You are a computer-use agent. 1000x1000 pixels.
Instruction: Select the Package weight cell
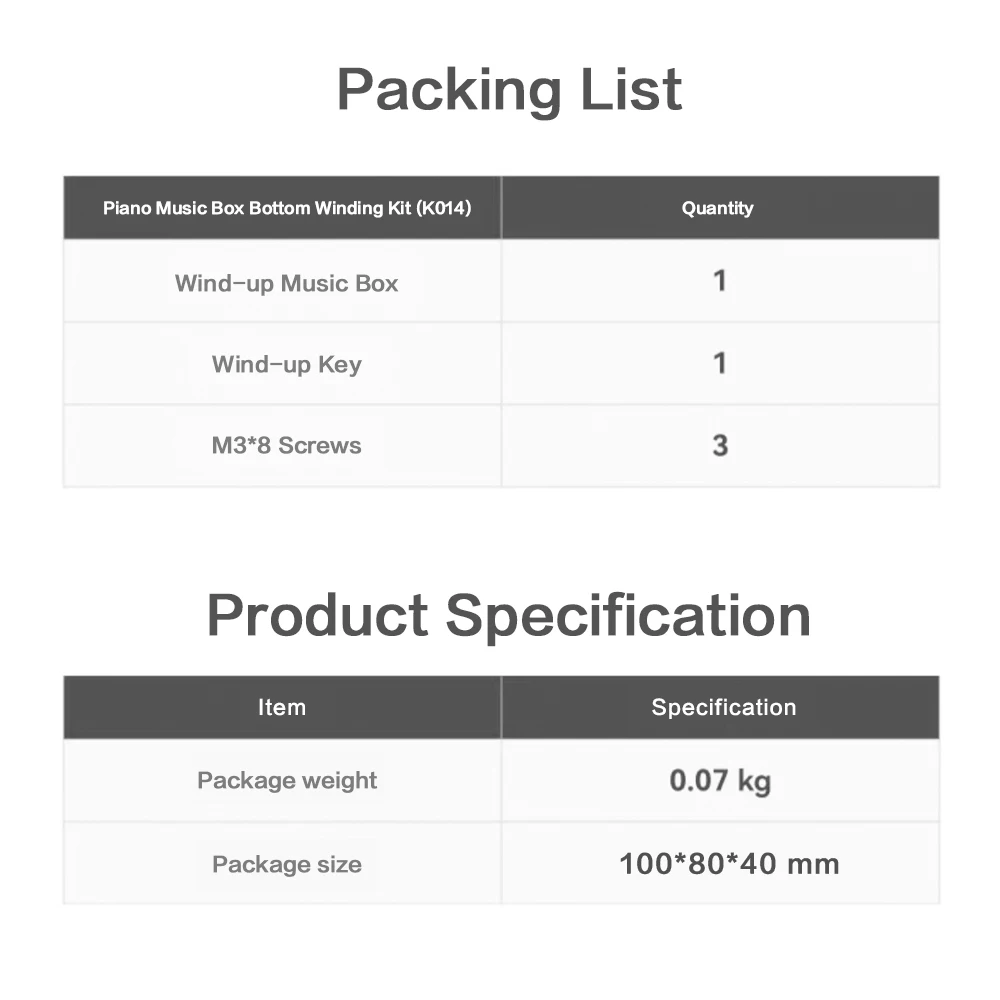(x=287, y=780)
